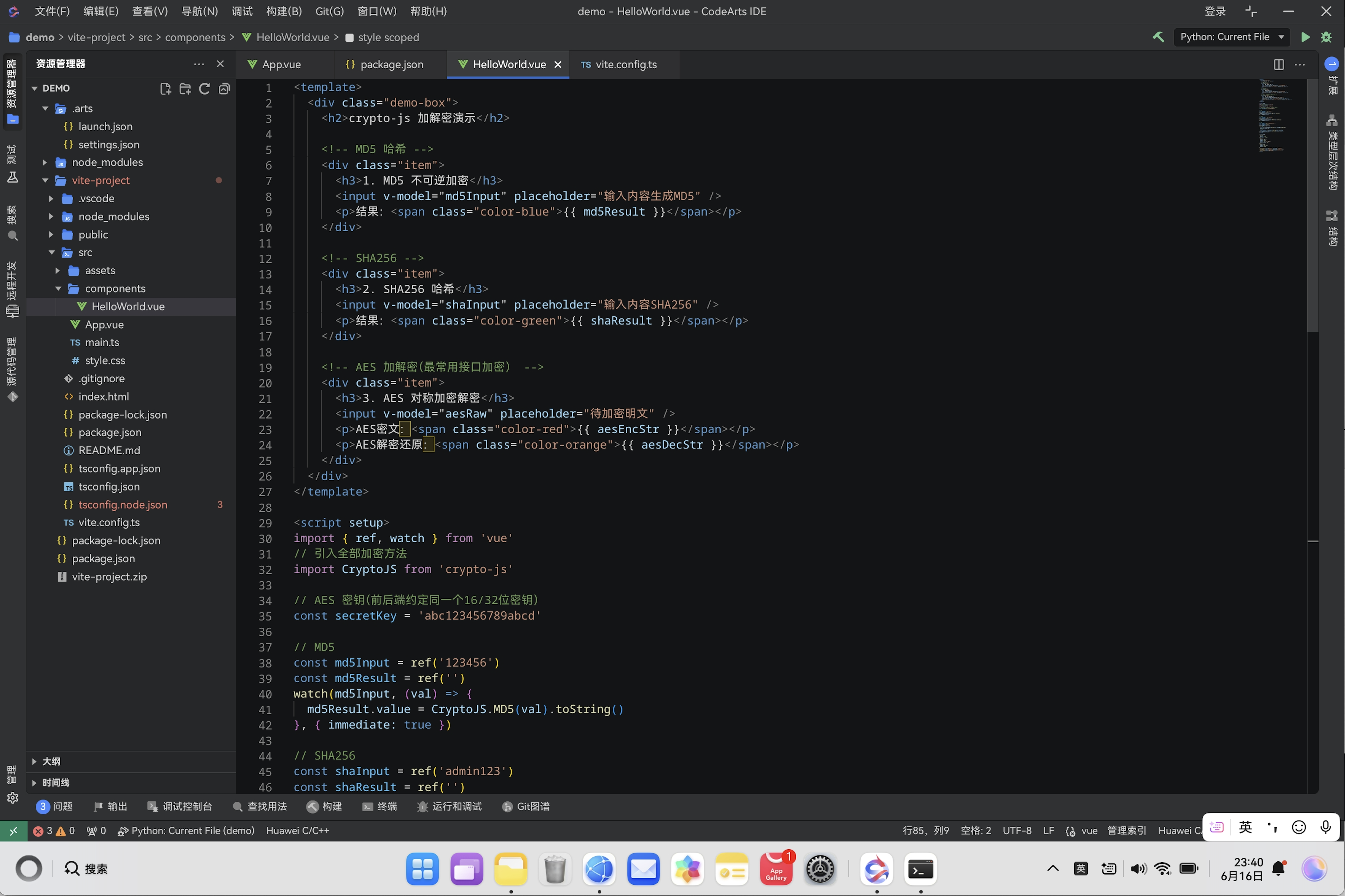Collapse all folders in explorer
This screenshot has width=1345, height=896.
click(224, 89)
